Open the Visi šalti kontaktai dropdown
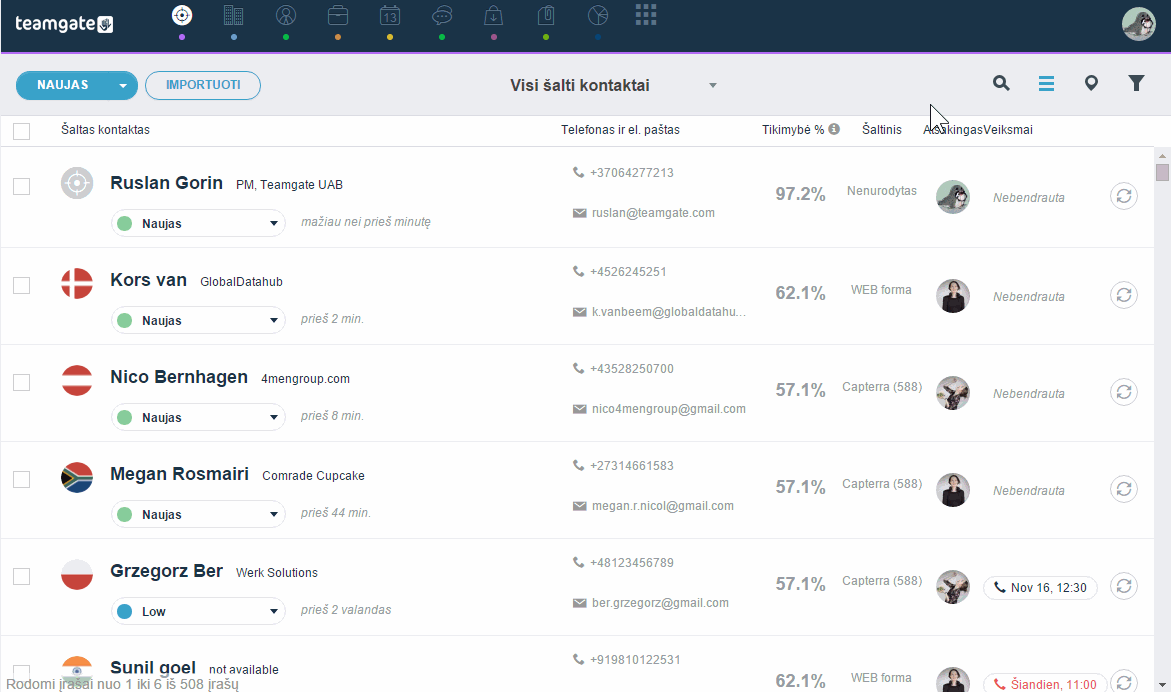1171x692 pixels. tap(612, 85)
